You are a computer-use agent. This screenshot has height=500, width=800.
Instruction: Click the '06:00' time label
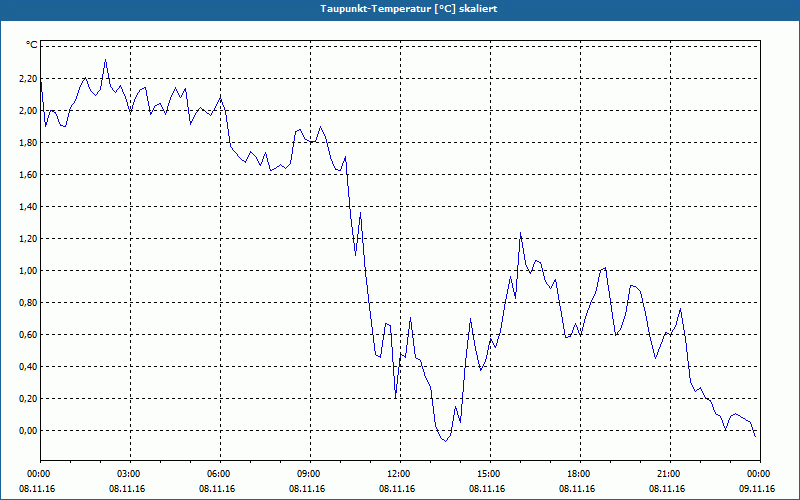(218, 474)
